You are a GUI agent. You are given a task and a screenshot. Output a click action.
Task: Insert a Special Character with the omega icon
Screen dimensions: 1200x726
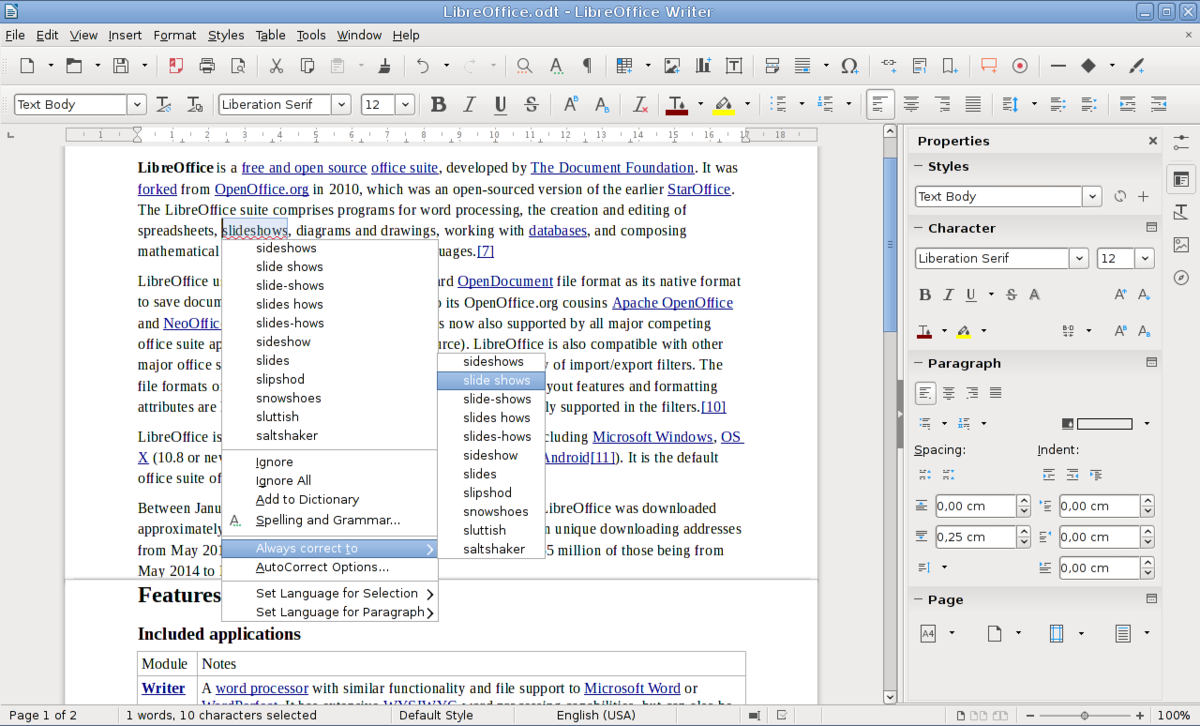[x=848, y=64]
